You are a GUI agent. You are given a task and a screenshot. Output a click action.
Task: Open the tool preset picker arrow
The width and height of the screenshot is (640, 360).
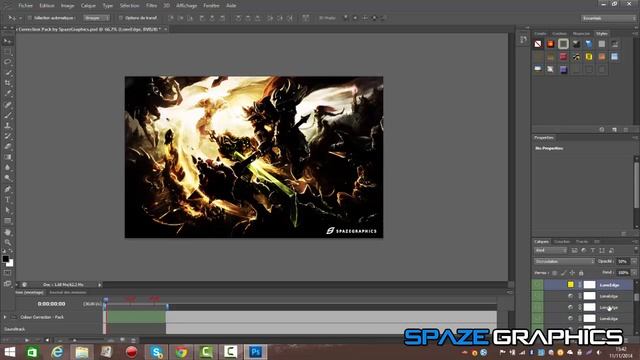[20, 18]
